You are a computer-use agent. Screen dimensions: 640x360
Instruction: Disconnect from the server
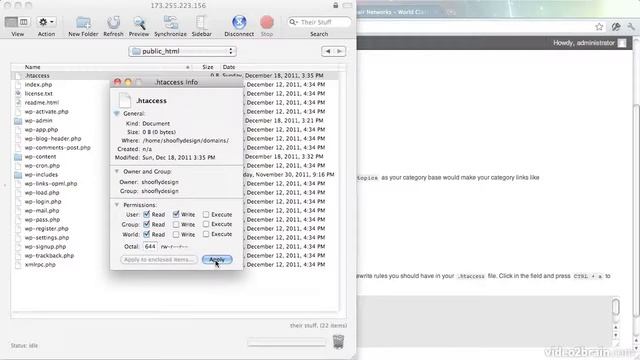click(x=239, y=22)
